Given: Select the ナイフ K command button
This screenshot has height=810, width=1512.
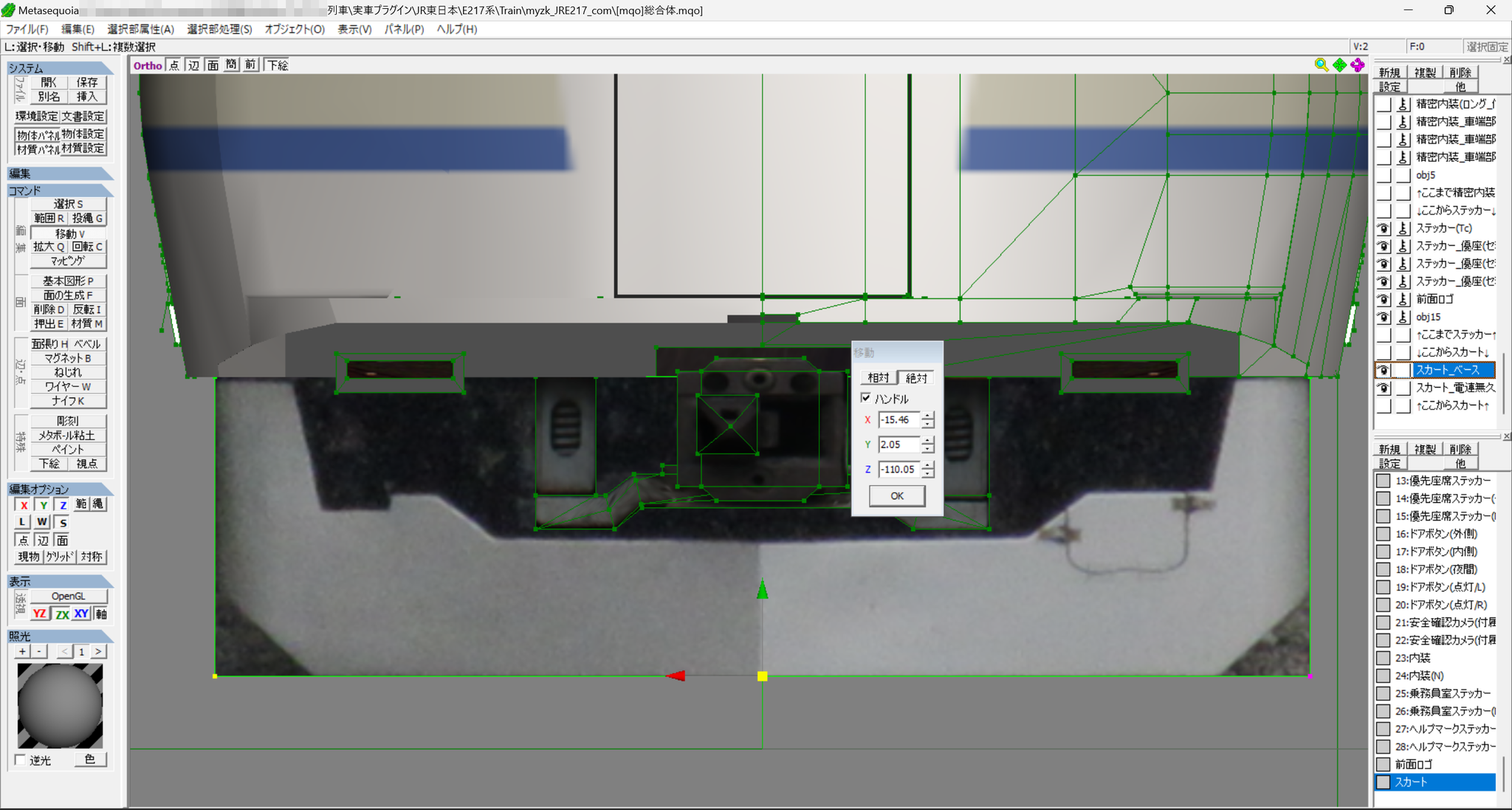Looking at the screenshot, I should (x=68, y=401).
